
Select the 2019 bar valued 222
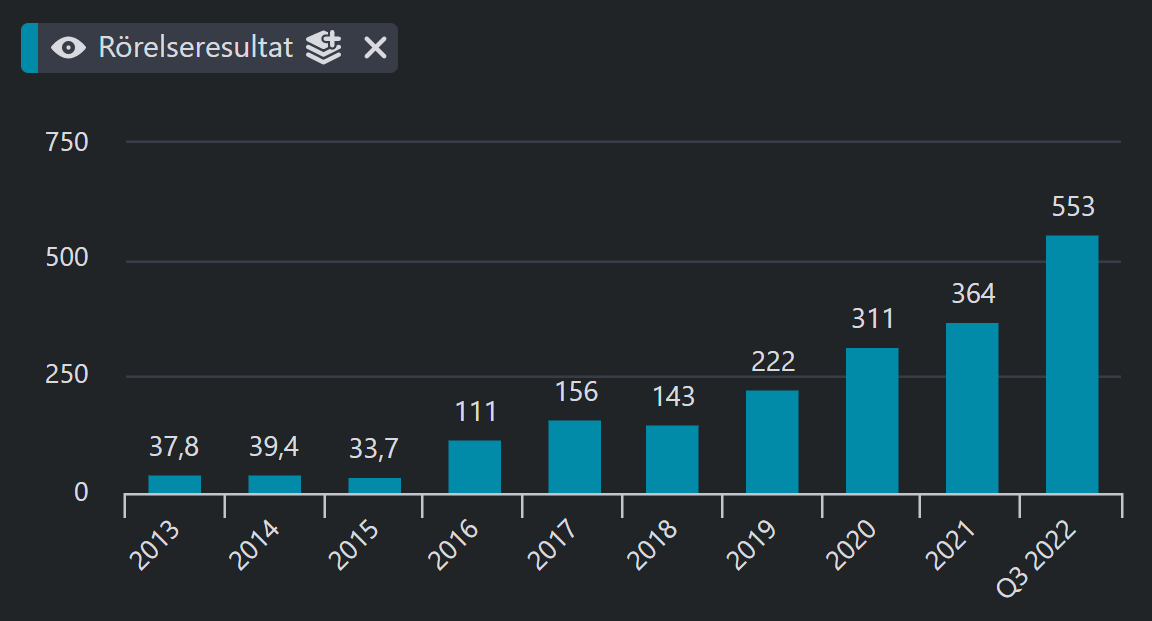[772, 442]
